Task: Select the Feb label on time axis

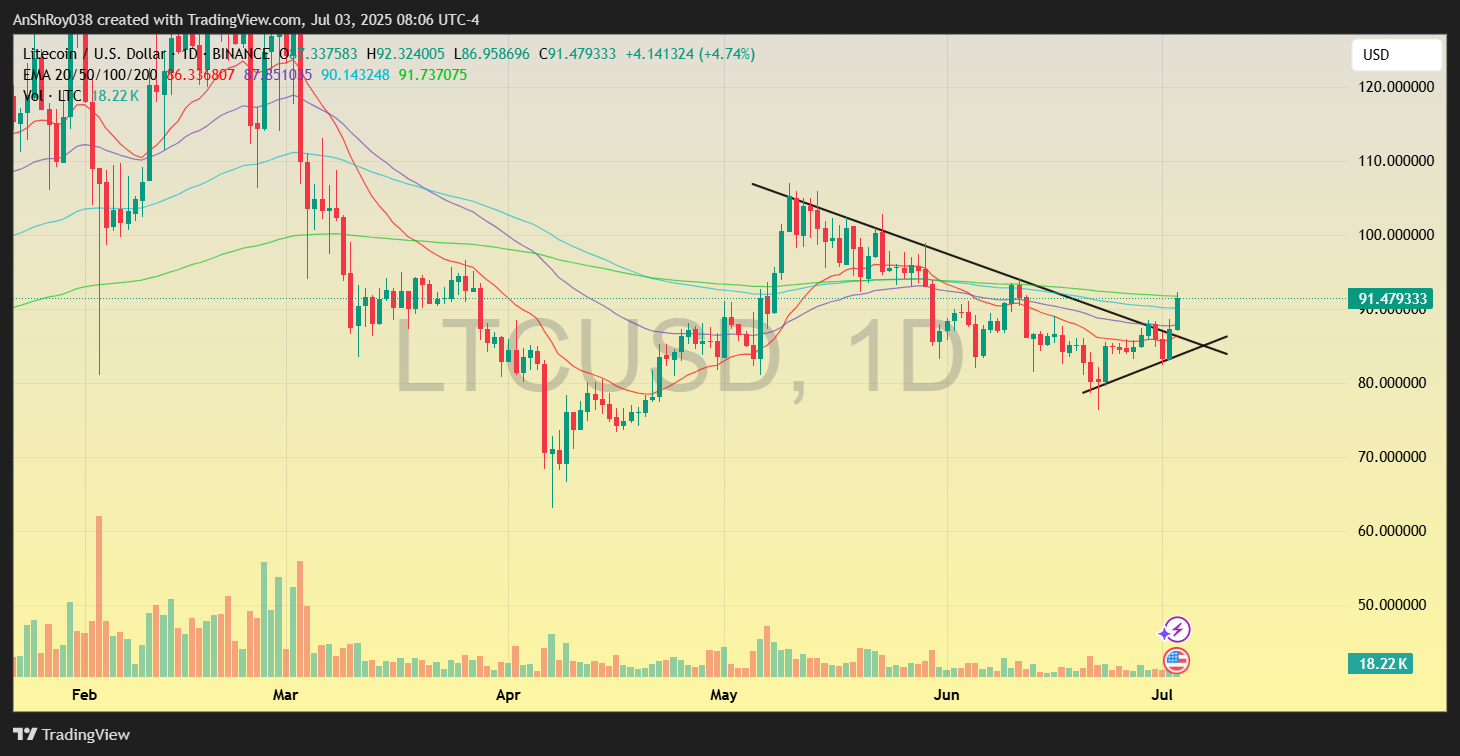Action: point(84,694)
